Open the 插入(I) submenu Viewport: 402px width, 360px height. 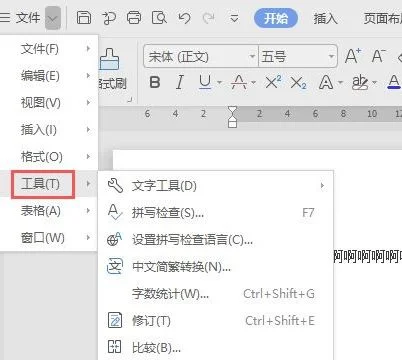coord(49,130)
